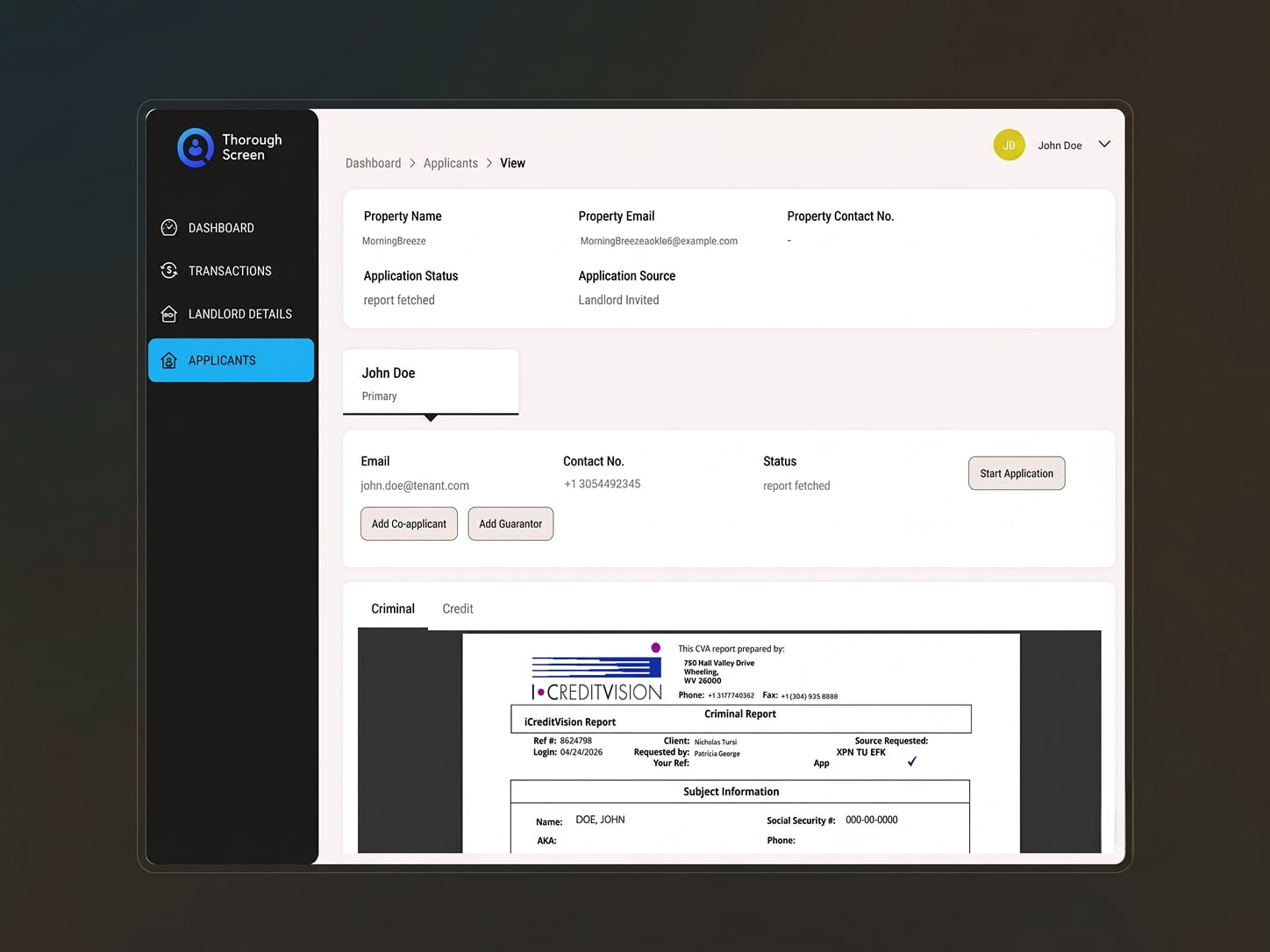
Task: Click the Thorough Screen logo icon
Action: [196, 147]
